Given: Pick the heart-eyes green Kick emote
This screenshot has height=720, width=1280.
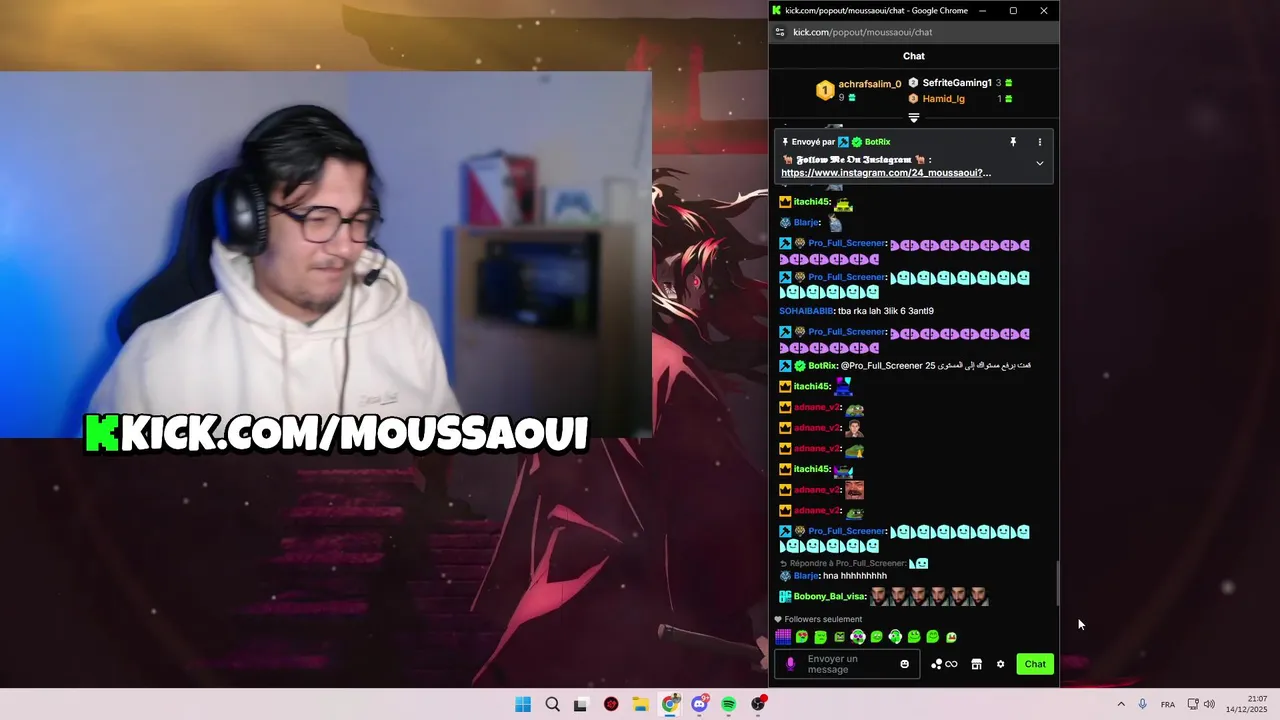Looking at the screenshot, I should [x=802, y=637].
